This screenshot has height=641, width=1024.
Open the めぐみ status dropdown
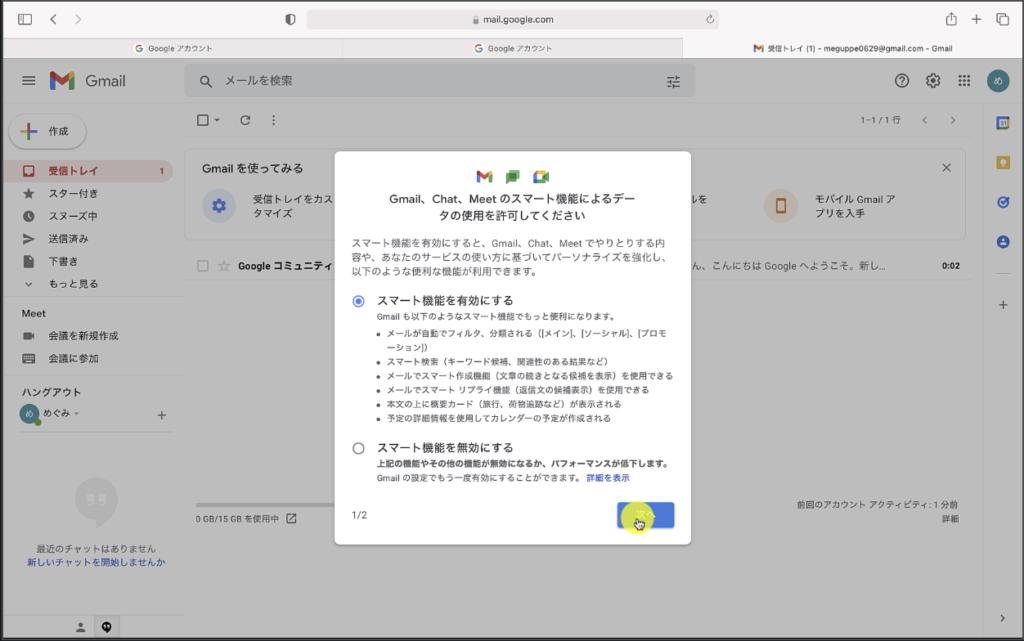click(76, 413)
